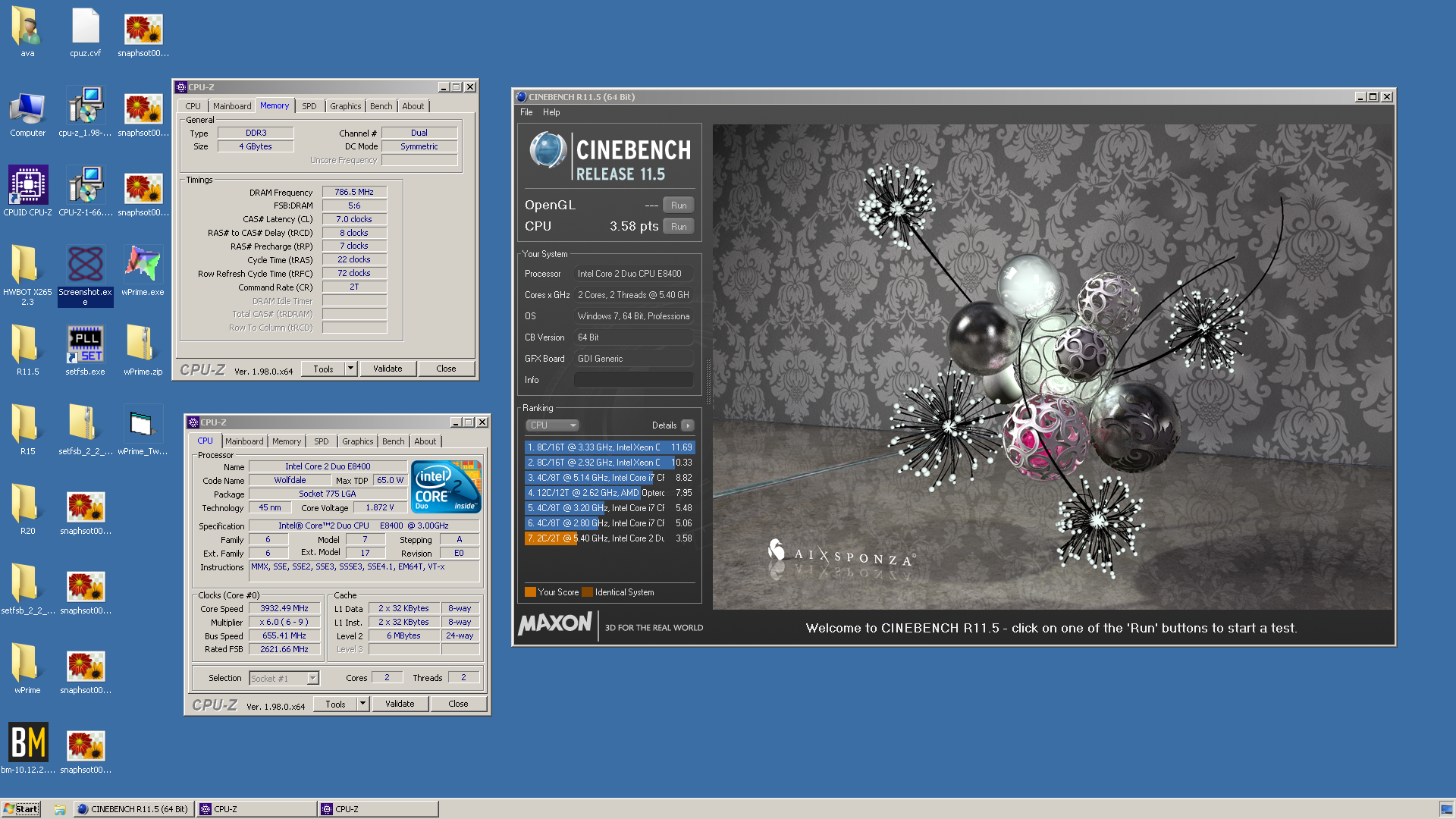1456x819 pixels.
Task: Click the Cinebench globe logo
Action: (x=548, y=150)
